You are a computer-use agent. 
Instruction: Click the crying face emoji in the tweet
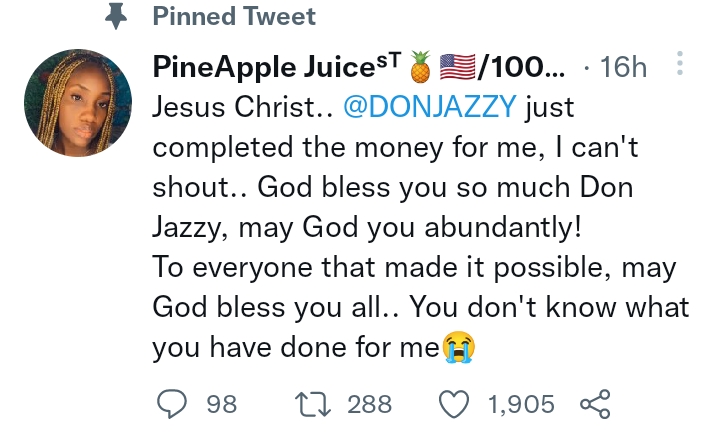click(x=458, y=347)
